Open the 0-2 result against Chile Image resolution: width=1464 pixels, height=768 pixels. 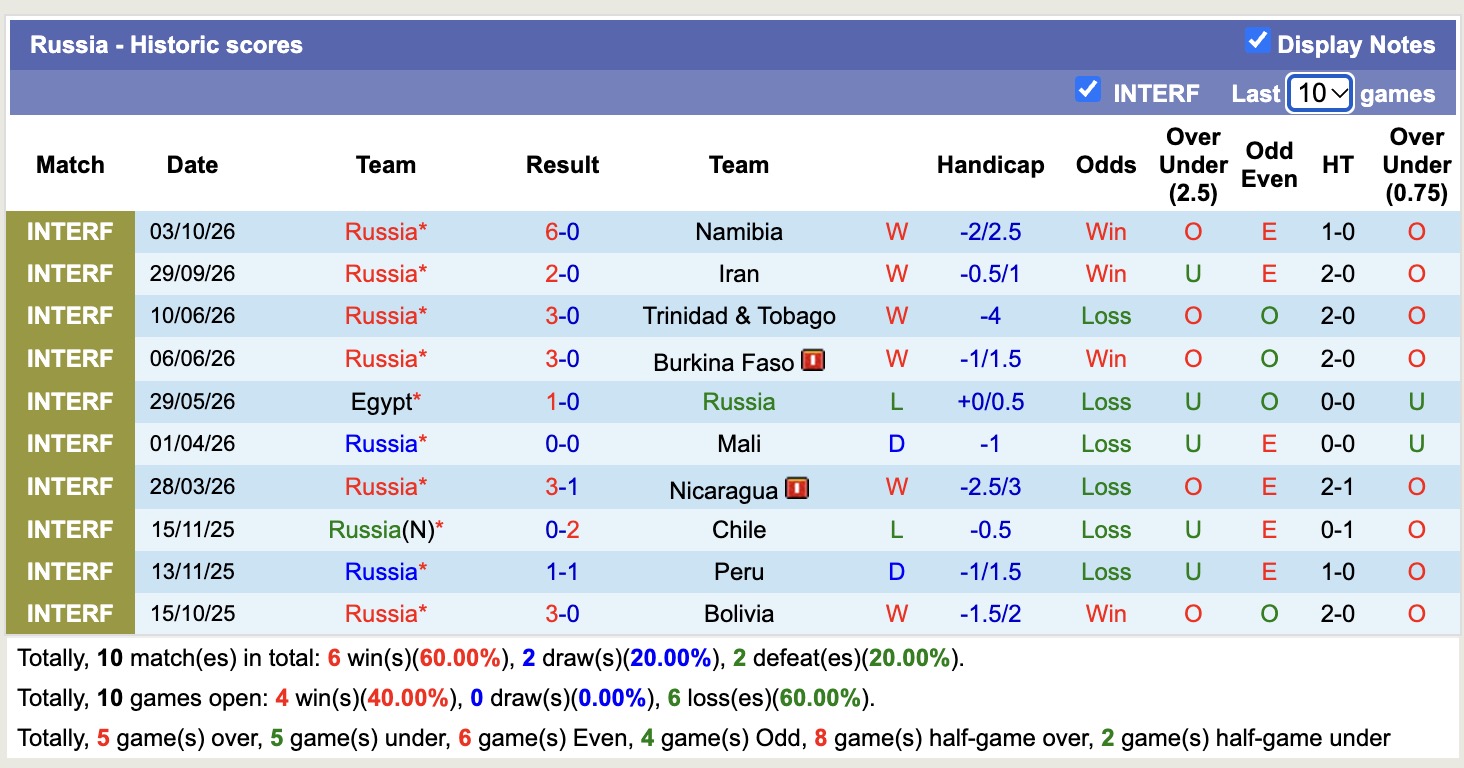tap(562, 530)
